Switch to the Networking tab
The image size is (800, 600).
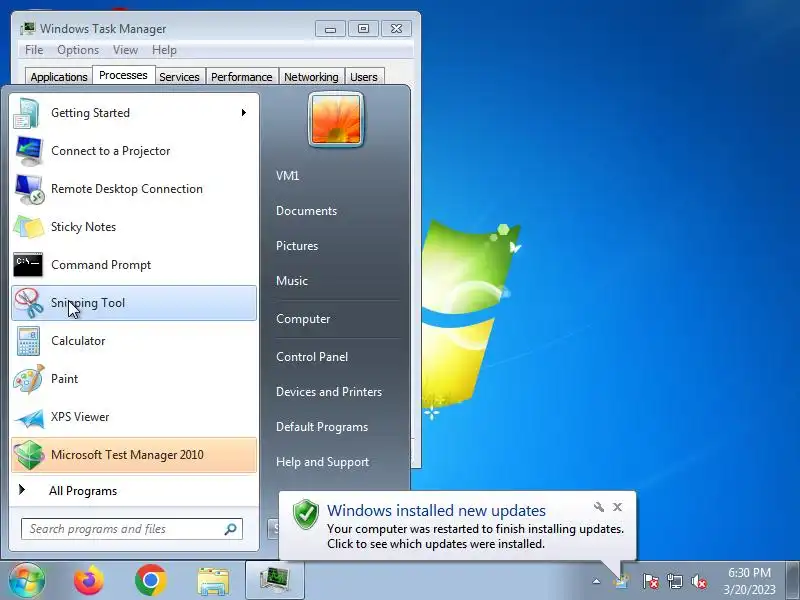pos(311,77)
